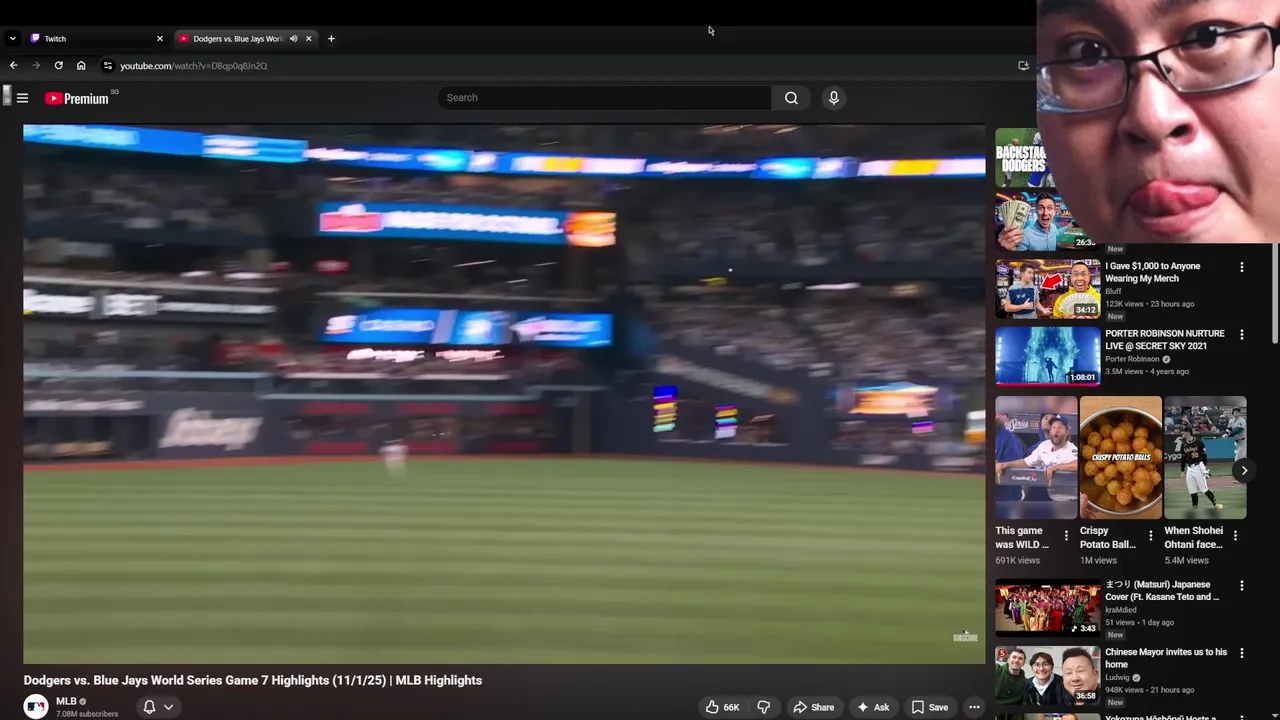Open the Shohei Ohtani short thumbnail
Image resolution: width=1280 pixels, height=720 pixels.
[1205, 458]
